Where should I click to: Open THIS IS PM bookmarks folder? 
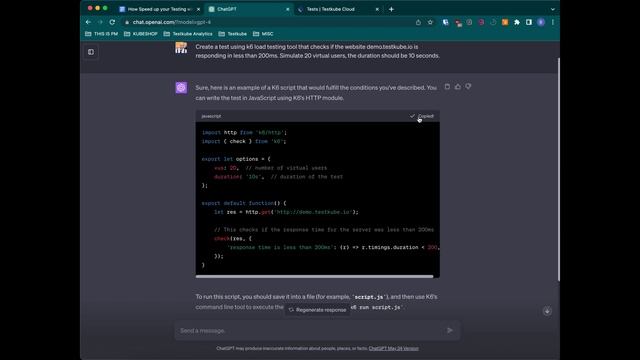pyautogui.click(x=102, y=34)
